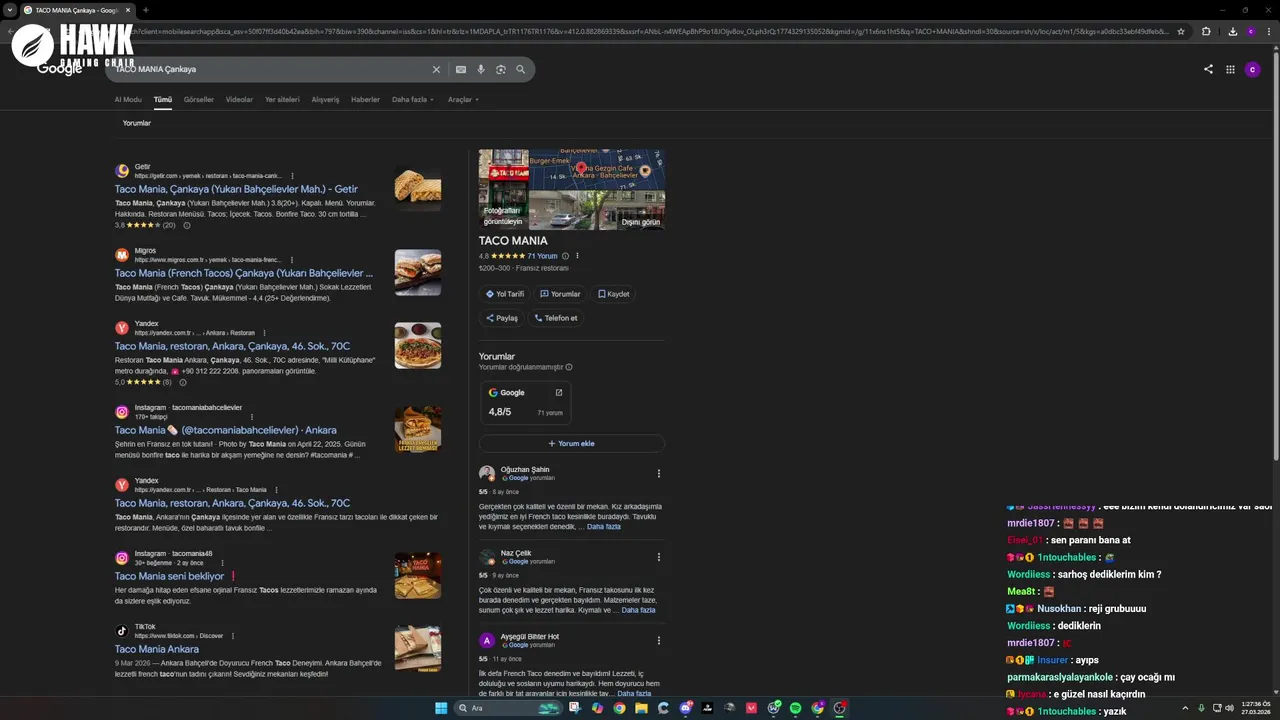
Task: Open Chrome extensions puzzle icon
Action: pos(1206,31)
